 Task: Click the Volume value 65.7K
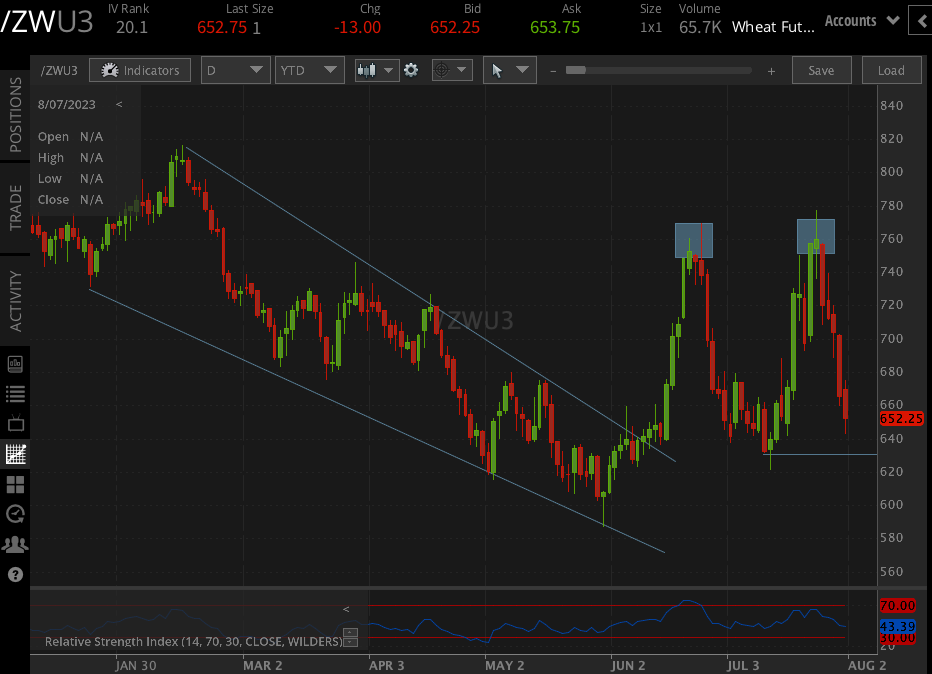pos(700,27)
